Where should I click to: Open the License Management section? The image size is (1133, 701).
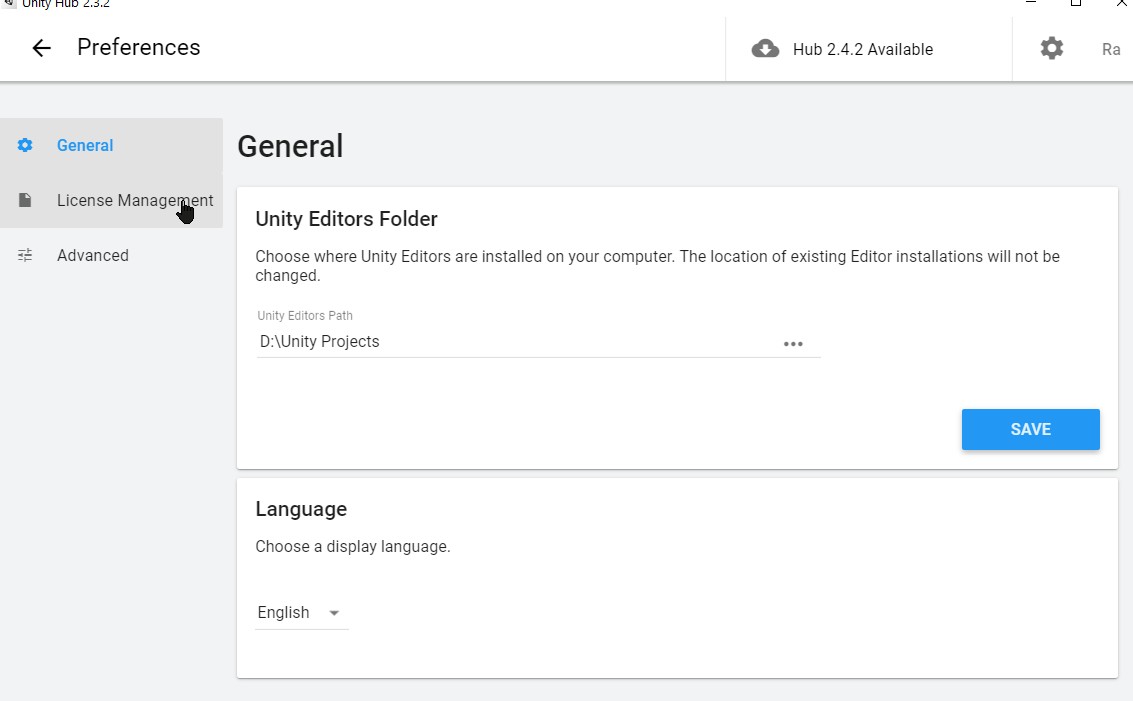111,200
